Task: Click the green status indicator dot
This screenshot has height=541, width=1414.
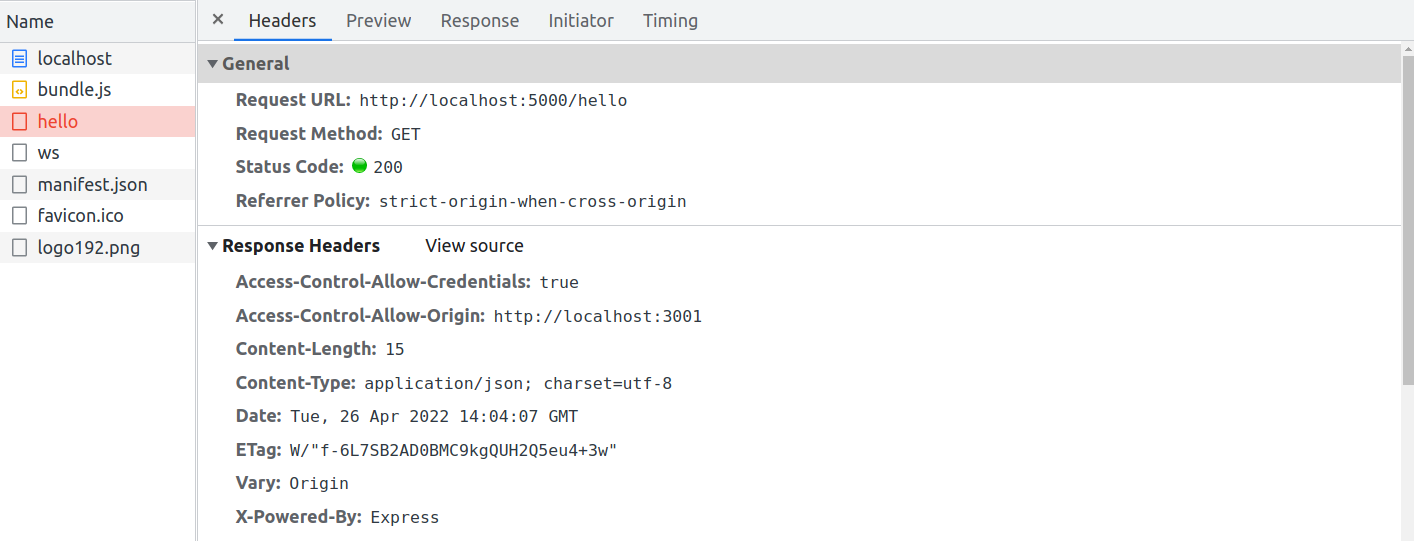Action: click(x=360, y=166)
